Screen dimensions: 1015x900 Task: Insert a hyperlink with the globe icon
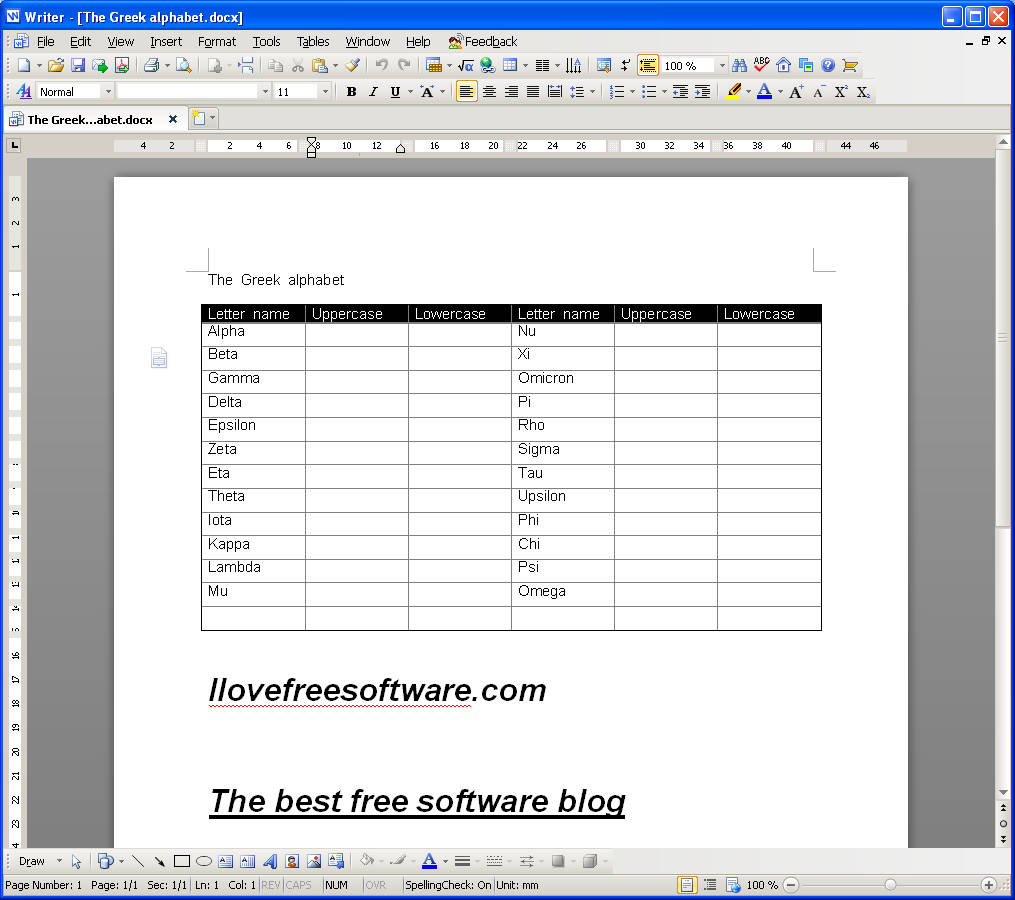click(487, 65)
